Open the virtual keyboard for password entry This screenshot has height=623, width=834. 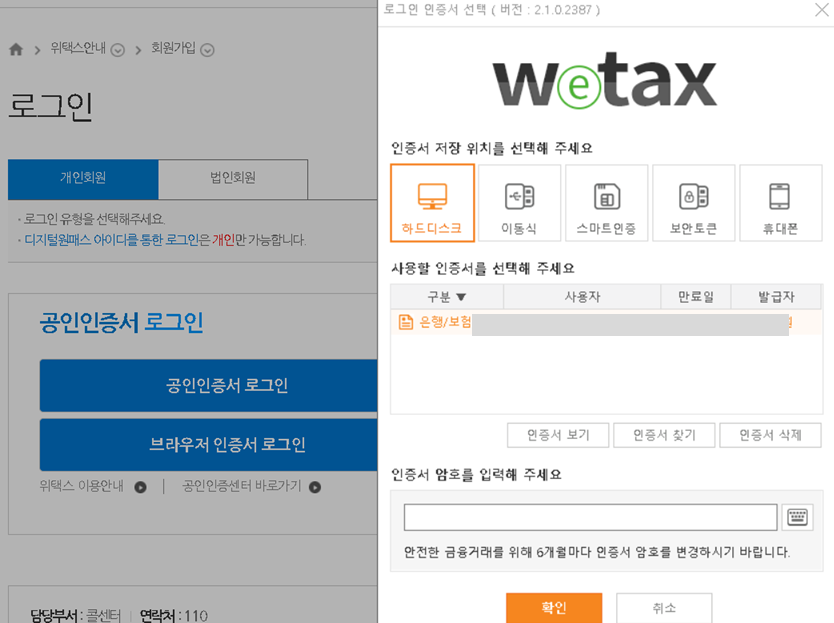pos(797,517)
